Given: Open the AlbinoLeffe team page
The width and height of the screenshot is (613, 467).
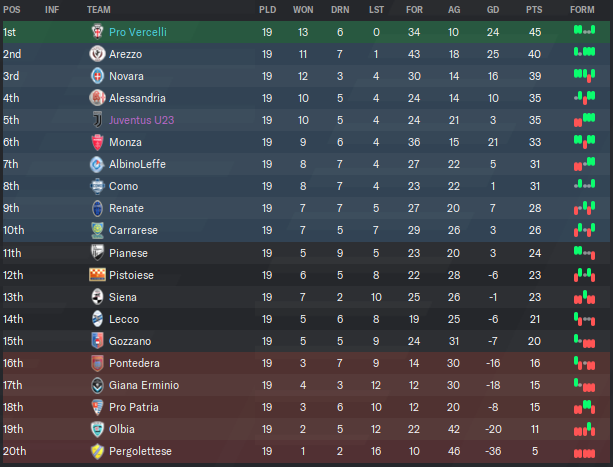Looking at the screenshot, I should coord(137,164).
